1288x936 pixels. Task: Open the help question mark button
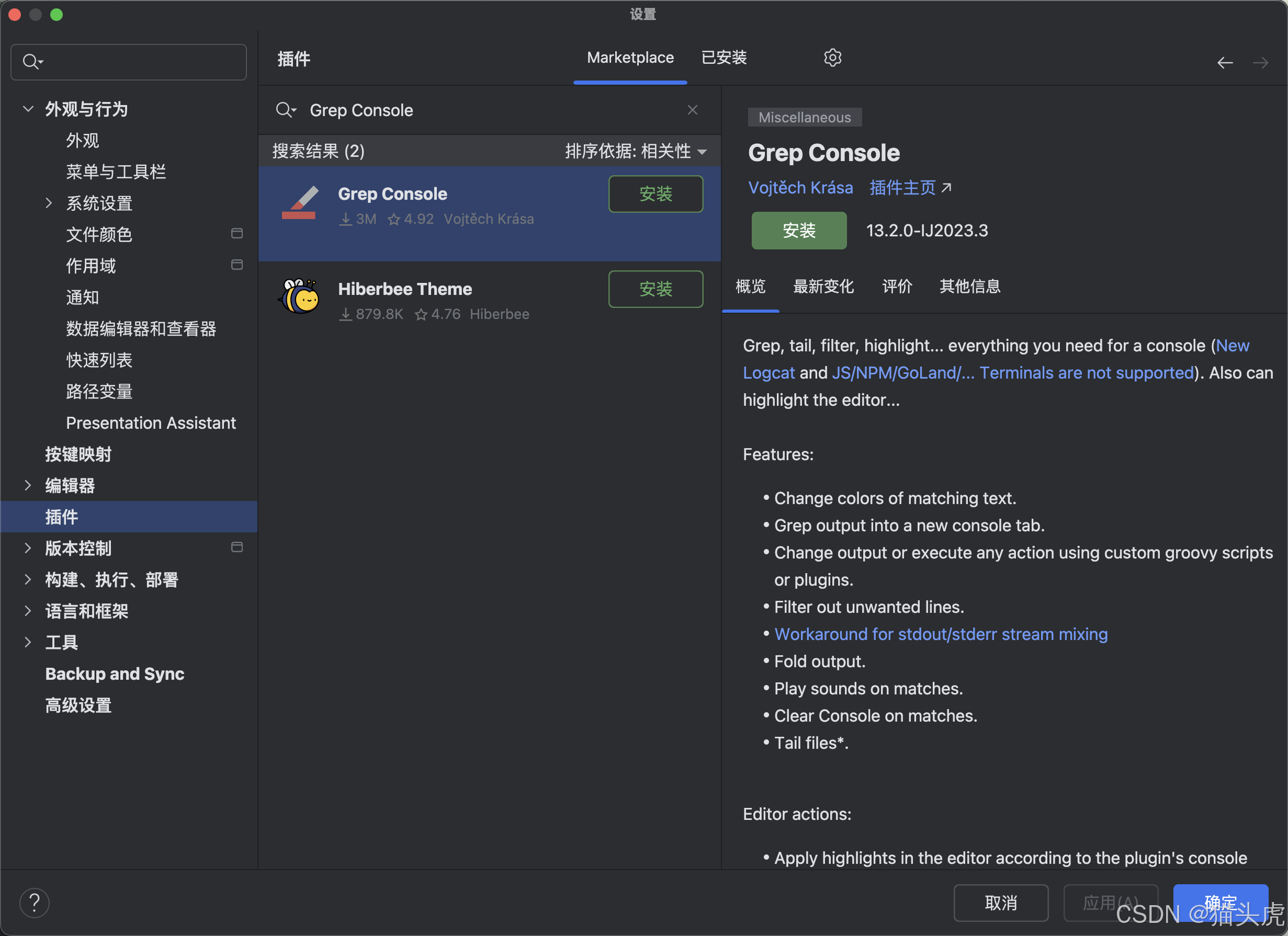(x=35, y=902)
